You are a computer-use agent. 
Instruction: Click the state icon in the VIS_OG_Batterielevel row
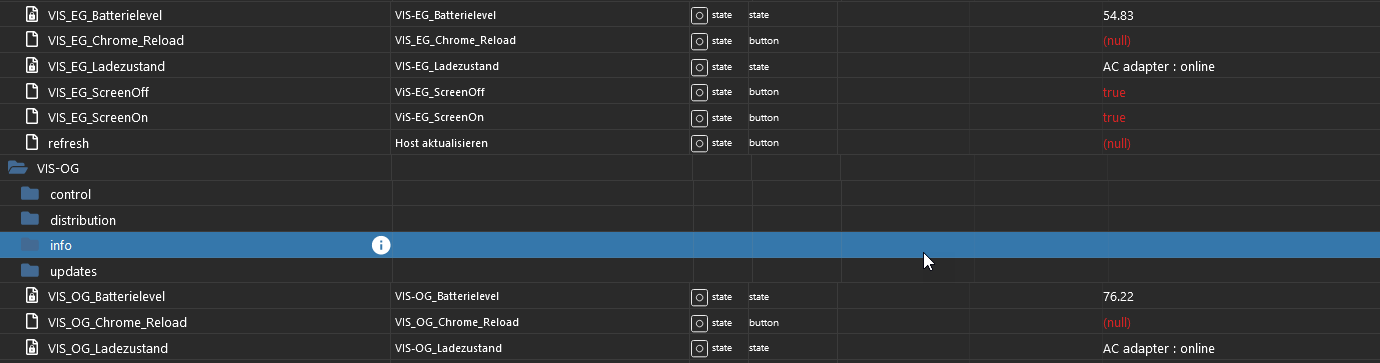coord(699,297)
